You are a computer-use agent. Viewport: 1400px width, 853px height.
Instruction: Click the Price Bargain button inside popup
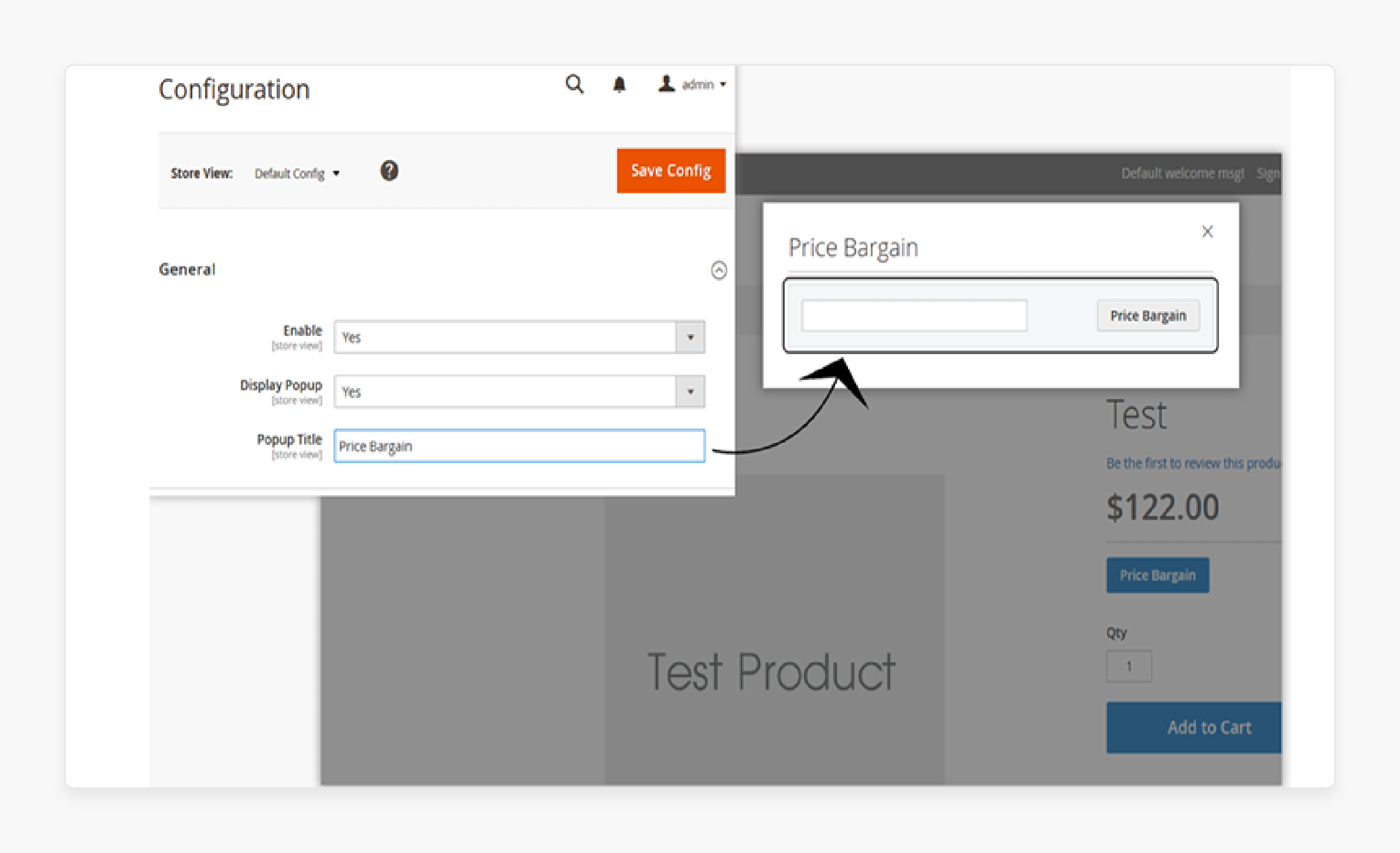coord(1148,316)
